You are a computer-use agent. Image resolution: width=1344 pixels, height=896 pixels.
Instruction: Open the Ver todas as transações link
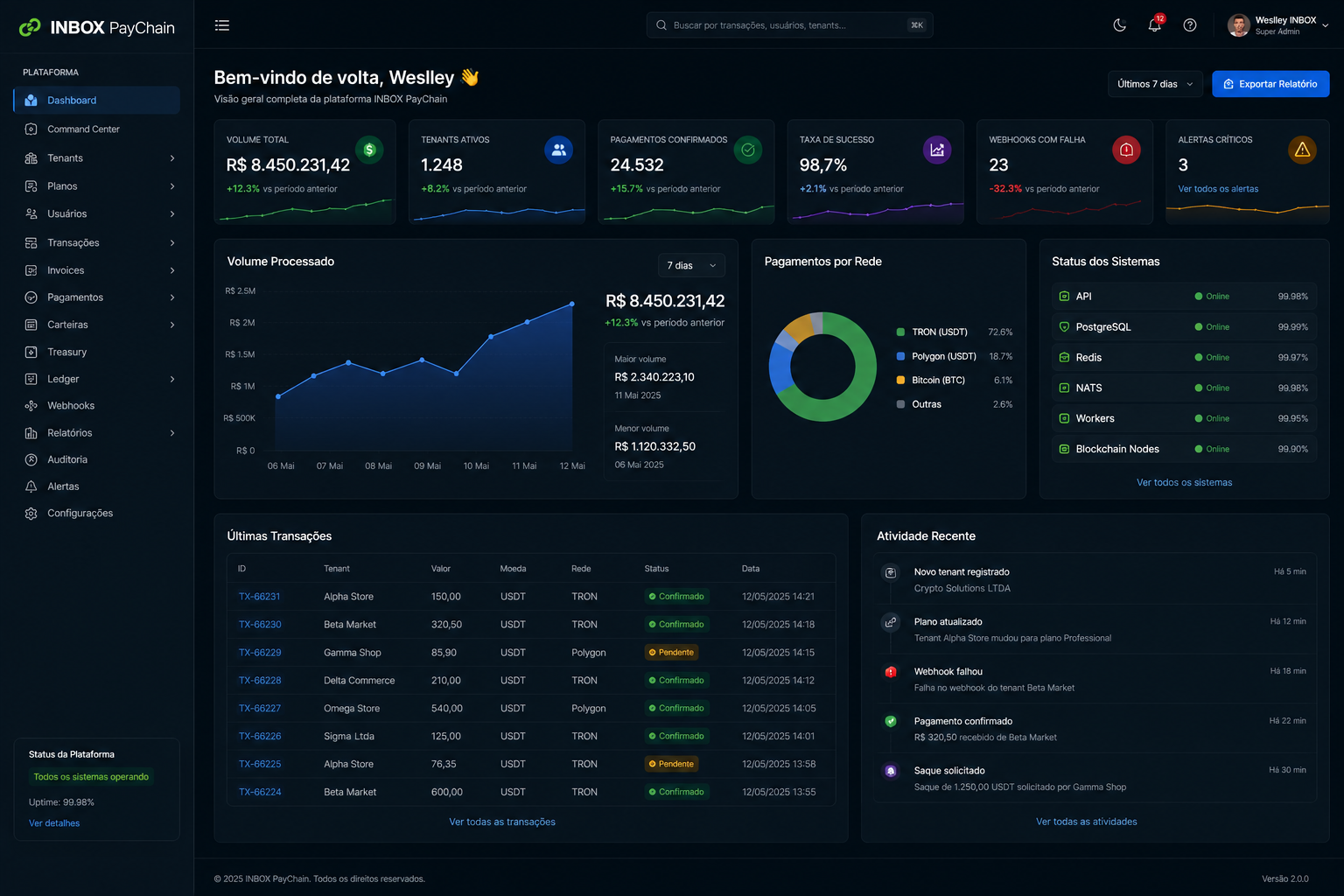[502, 822]
